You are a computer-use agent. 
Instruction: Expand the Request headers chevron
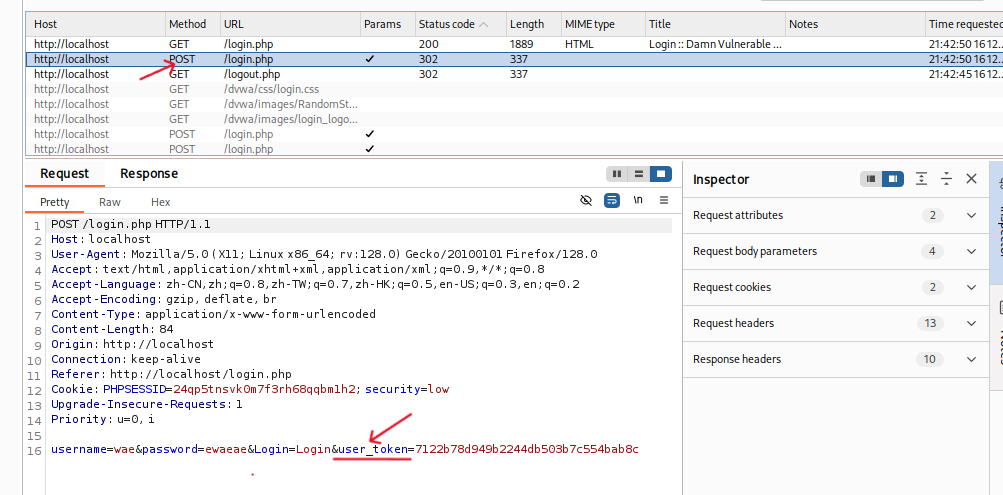point(972,324)
